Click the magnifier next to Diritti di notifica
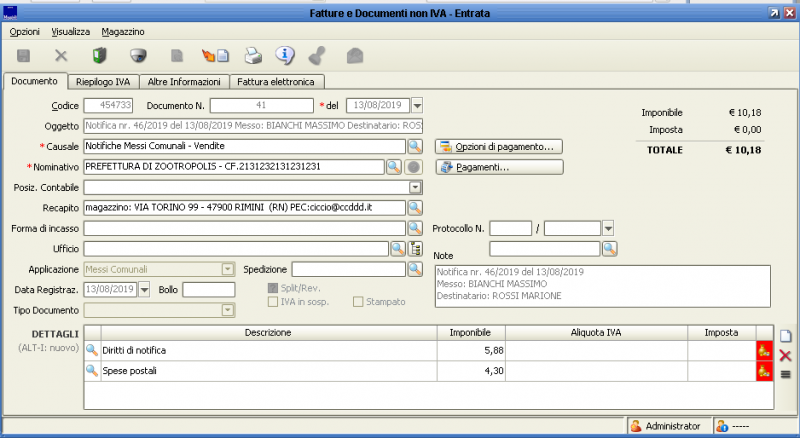Screen dimensions: 800x438 (92, 350)
